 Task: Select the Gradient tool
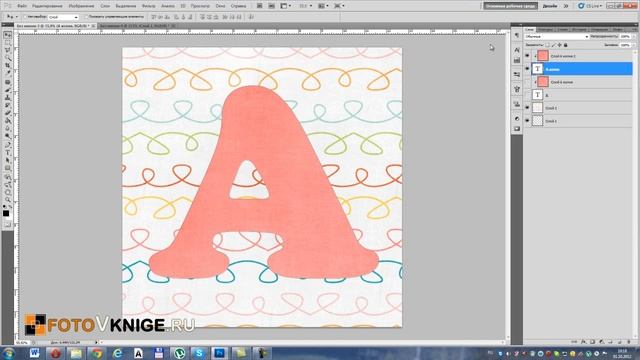pos(7,121)
